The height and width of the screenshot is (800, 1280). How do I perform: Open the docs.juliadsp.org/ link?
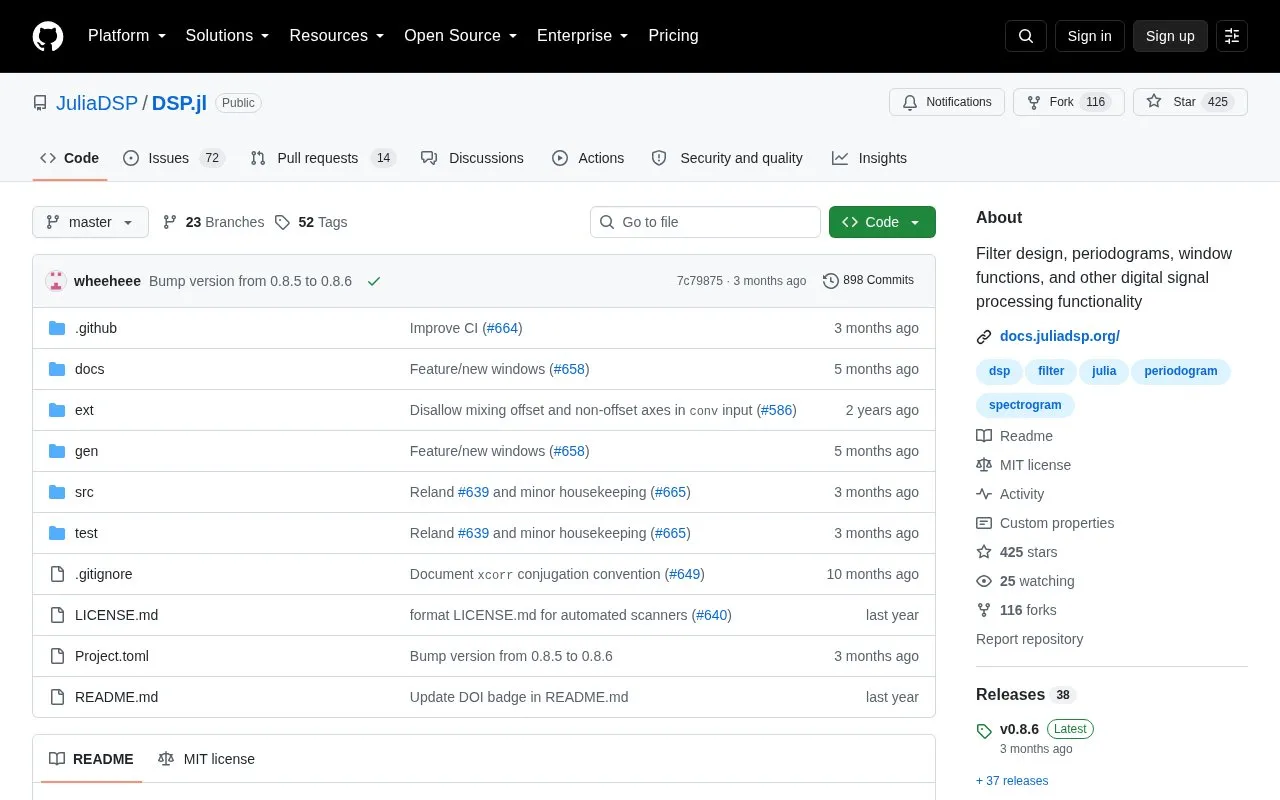1060,337
